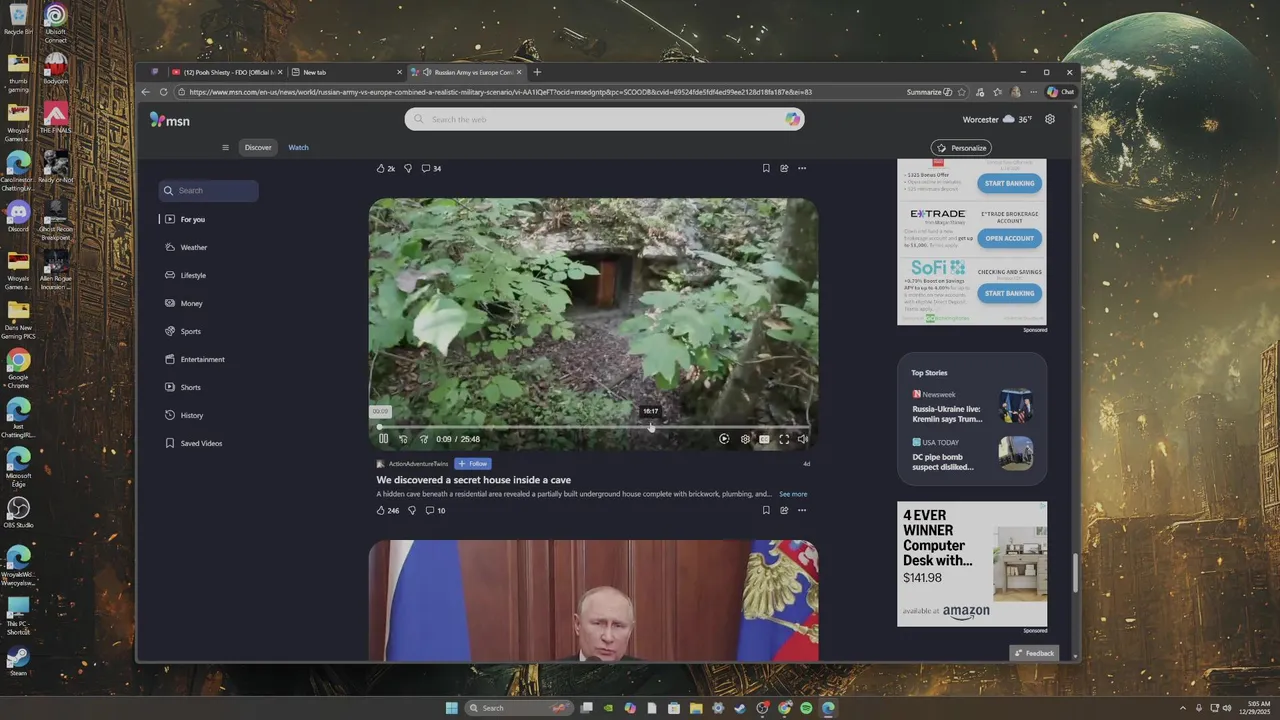Open Shorts in sidebar
This screenshot has height=720, width=1280.
tap(190, 387)
